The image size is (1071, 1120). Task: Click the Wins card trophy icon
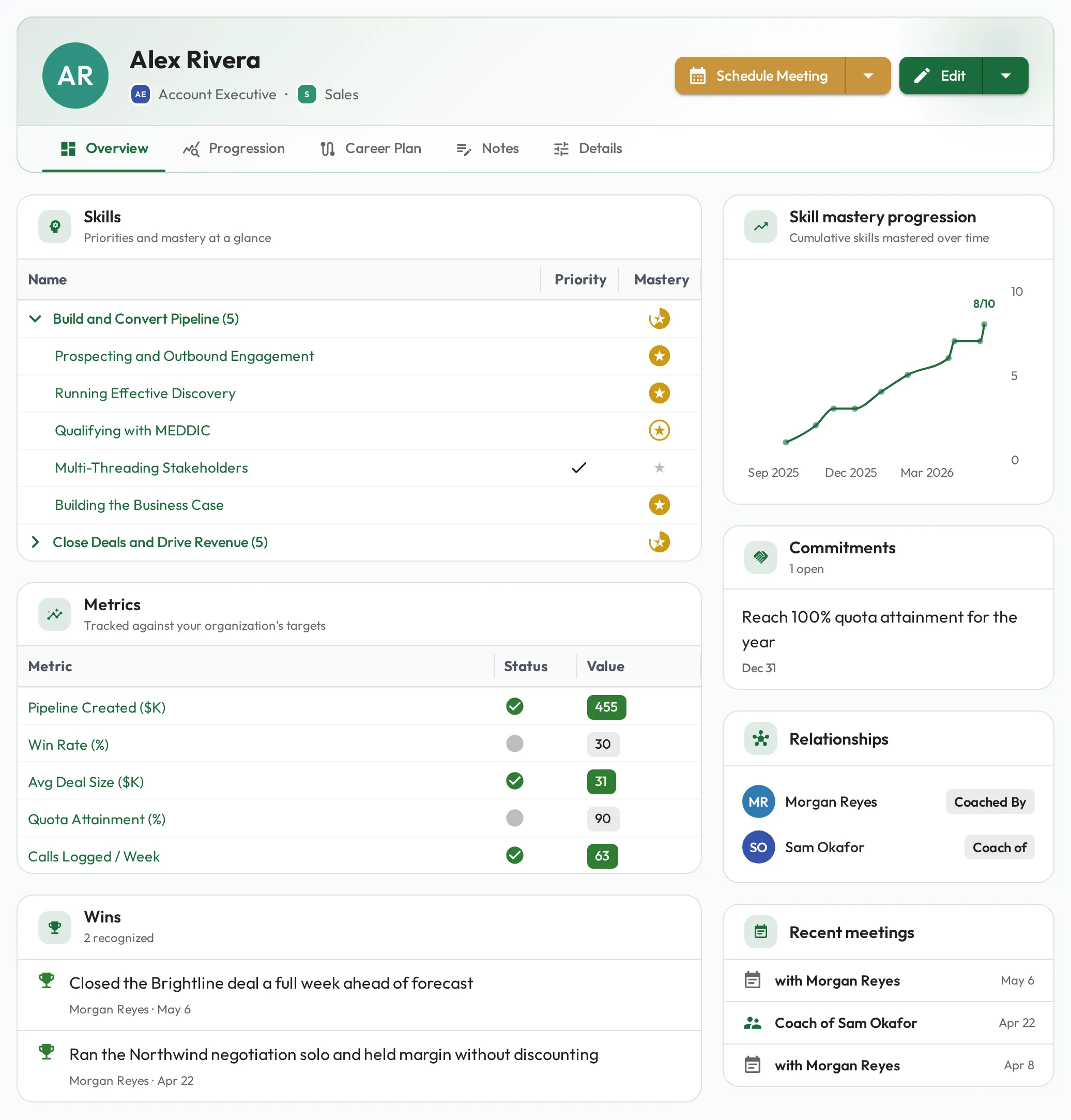pyautogui.click(x=55, y=927)
